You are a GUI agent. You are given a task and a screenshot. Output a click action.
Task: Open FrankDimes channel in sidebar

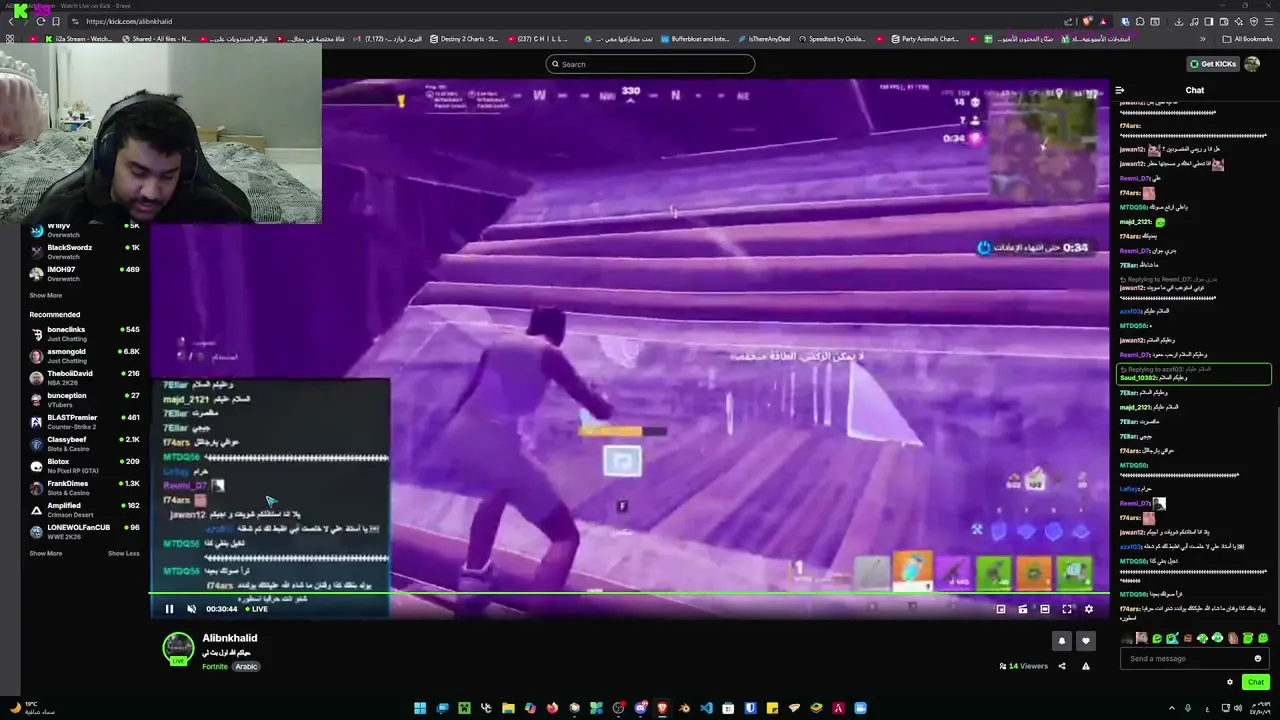click(x=85, y=488)
